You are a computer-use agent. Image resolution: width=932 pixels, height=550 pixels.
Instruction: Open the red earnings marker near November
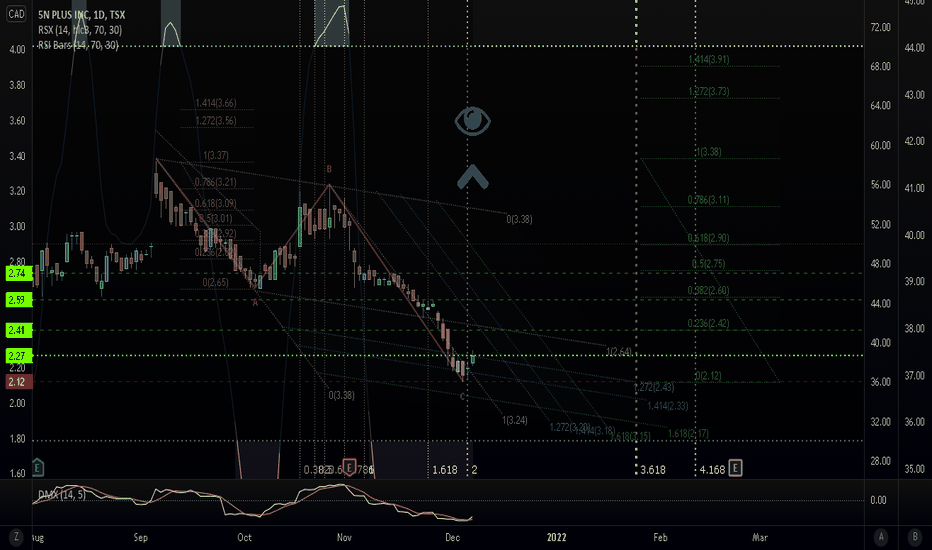click(350, 468)
